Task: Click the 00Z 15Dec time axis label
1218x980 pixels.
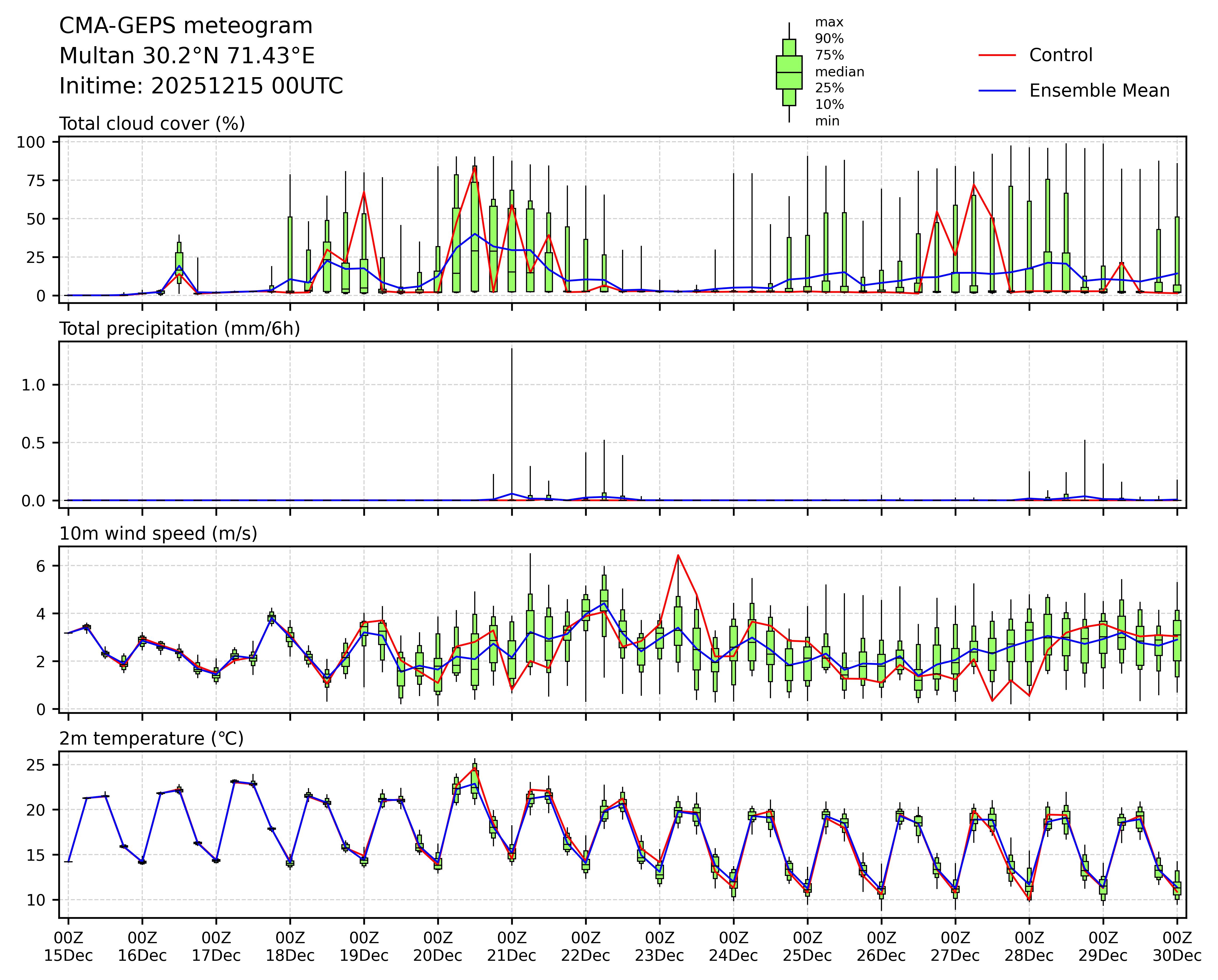Action: (68, 947)
